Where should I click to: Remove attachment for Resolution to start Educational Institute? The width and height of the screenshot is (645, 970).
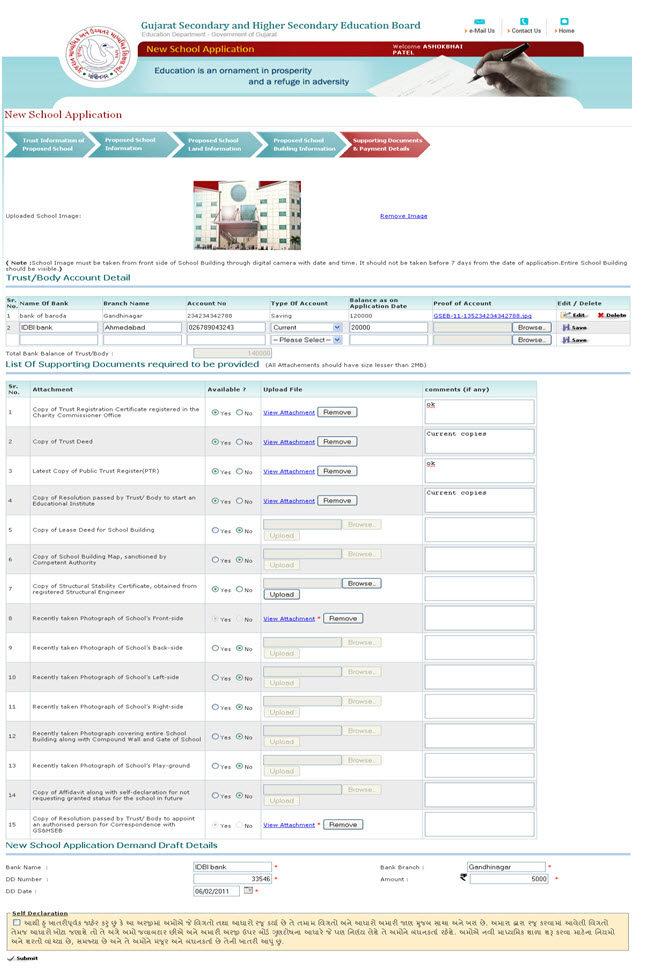click(x=337, y=501)
